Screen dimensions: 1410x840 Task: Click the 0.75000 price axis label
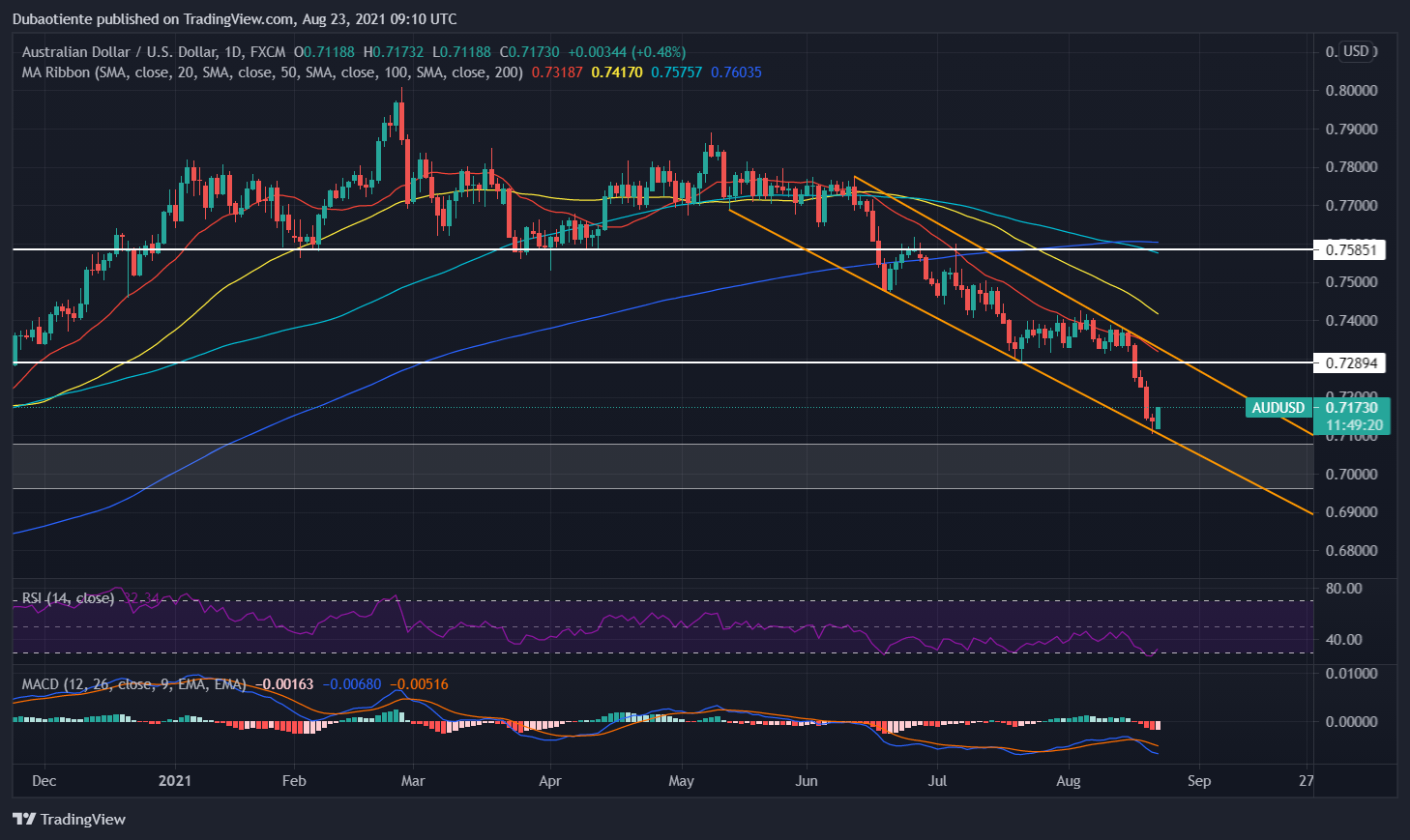(x=1351, y=282)
